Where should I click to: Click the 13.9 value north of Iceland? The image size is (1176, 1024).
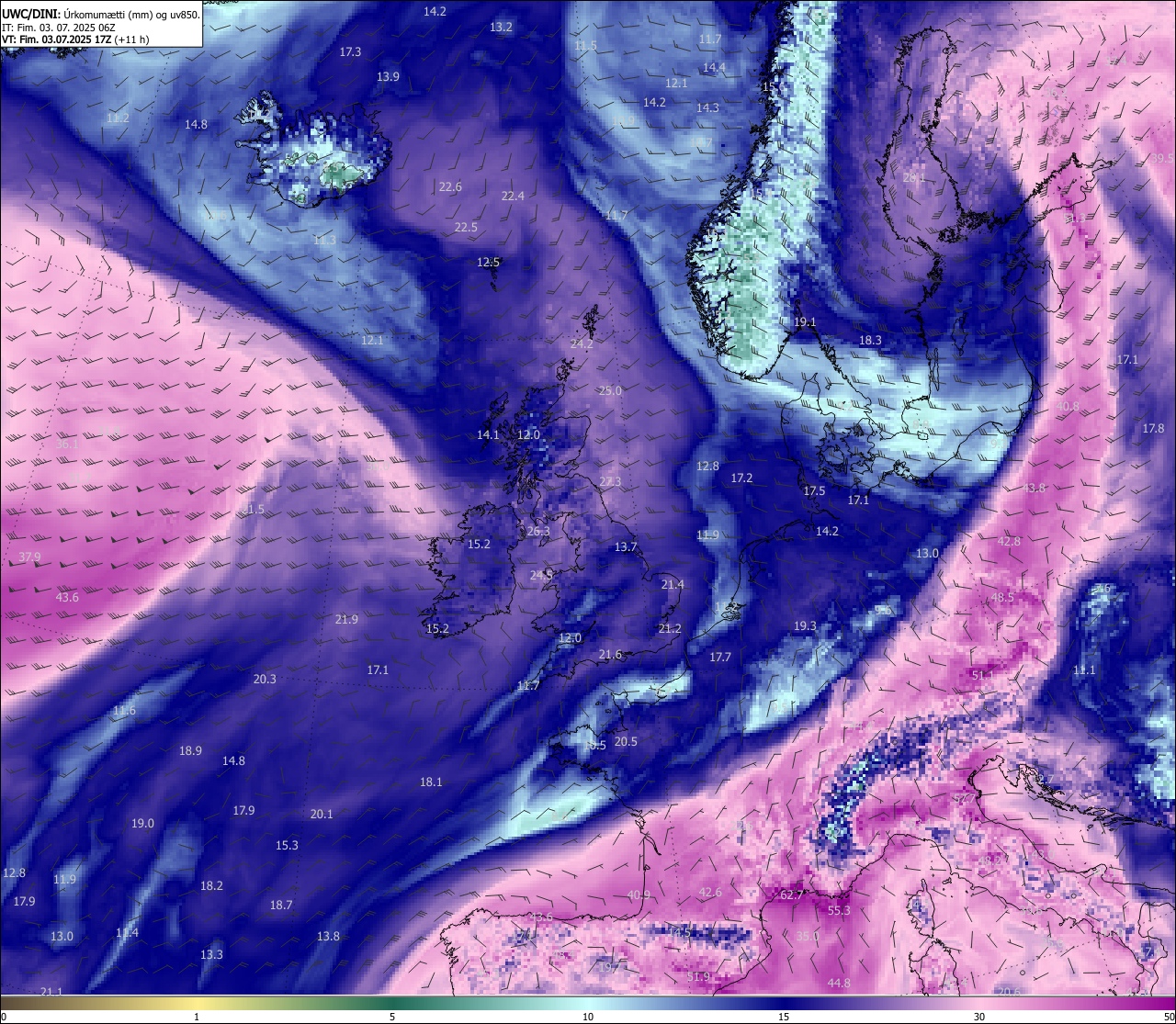point(388,77)
